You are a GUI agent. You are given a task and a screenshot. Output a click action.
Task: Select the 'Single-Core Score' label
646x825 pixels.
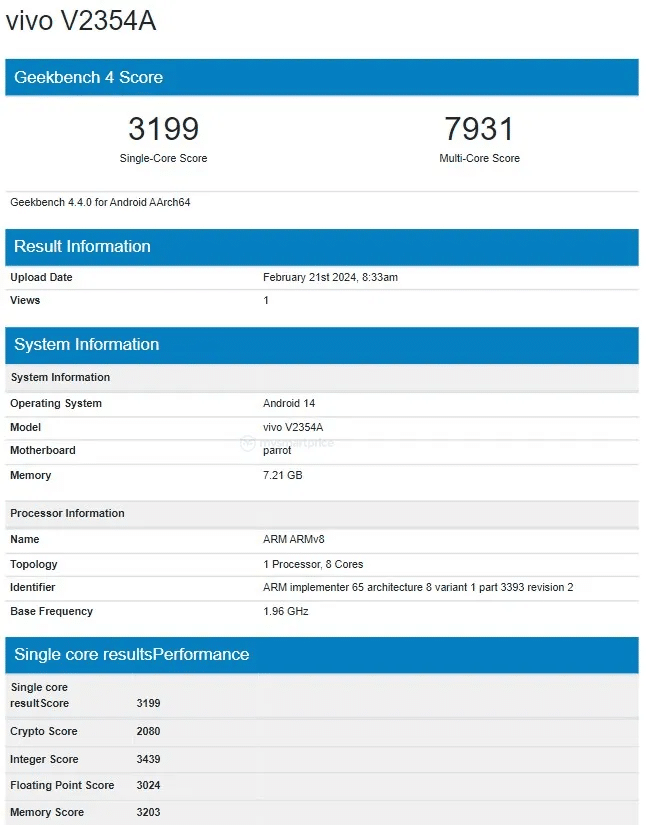coord(164,158)
